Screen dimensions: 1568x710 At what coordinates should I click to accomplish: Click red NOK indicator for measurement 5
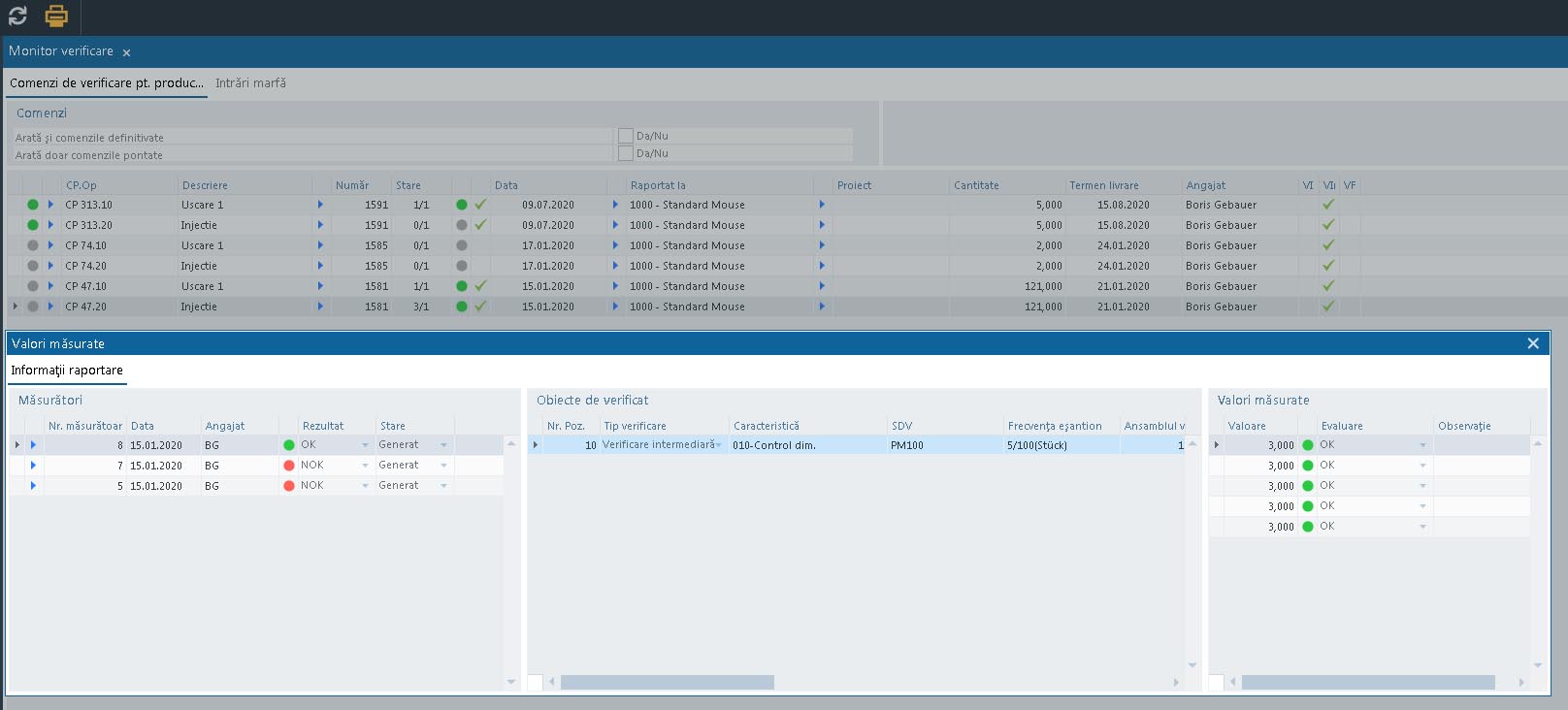coord(289,486)
